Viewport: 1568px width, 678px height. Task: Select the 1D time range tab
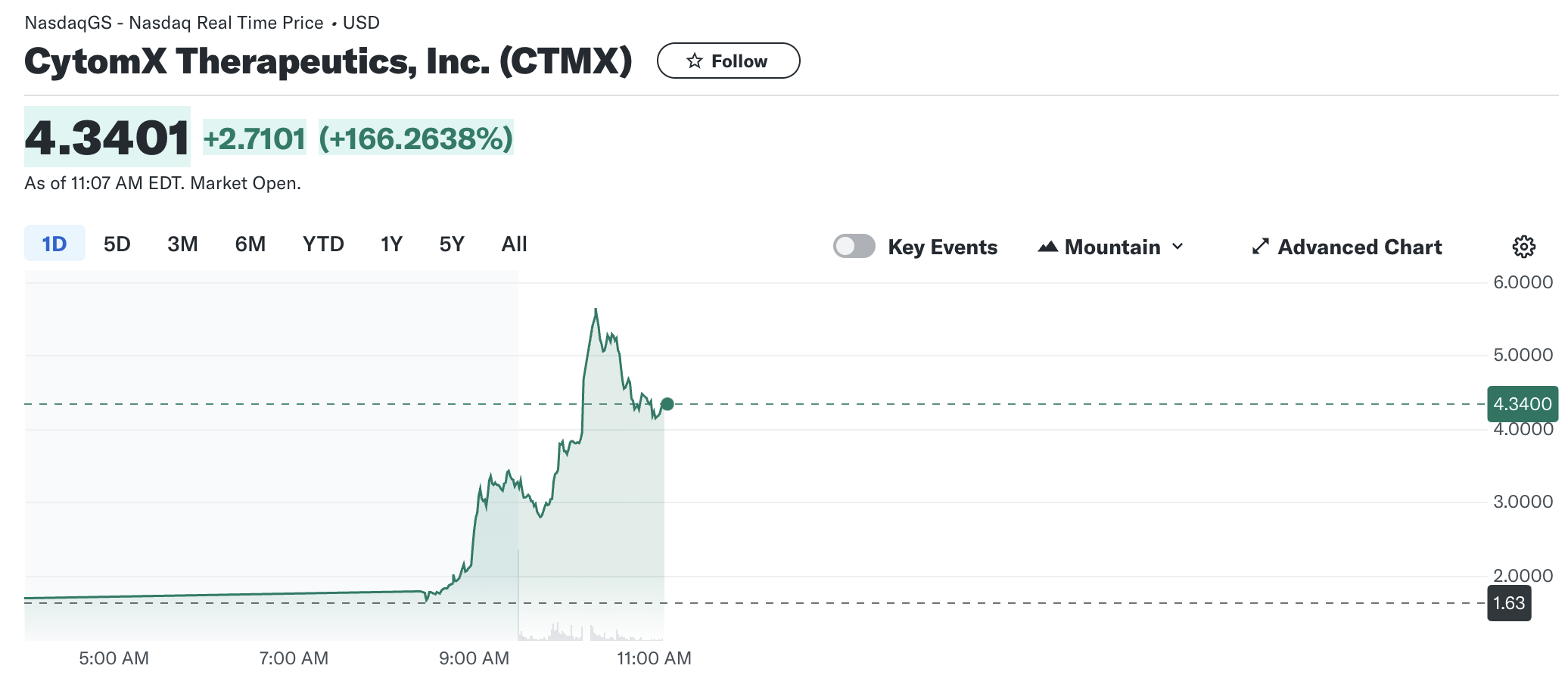[54, 244]
